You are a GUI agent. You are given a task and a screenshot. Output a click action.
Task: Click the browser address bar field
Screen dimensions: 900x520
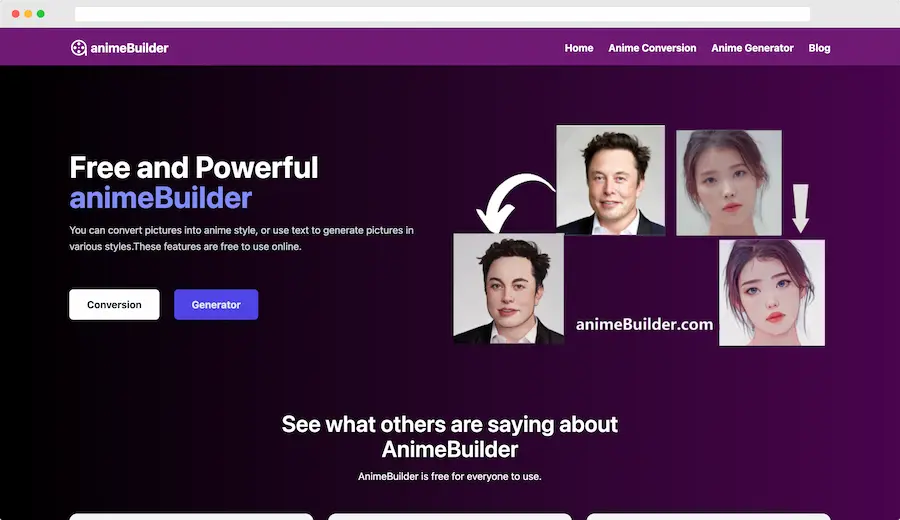point(442,14)
